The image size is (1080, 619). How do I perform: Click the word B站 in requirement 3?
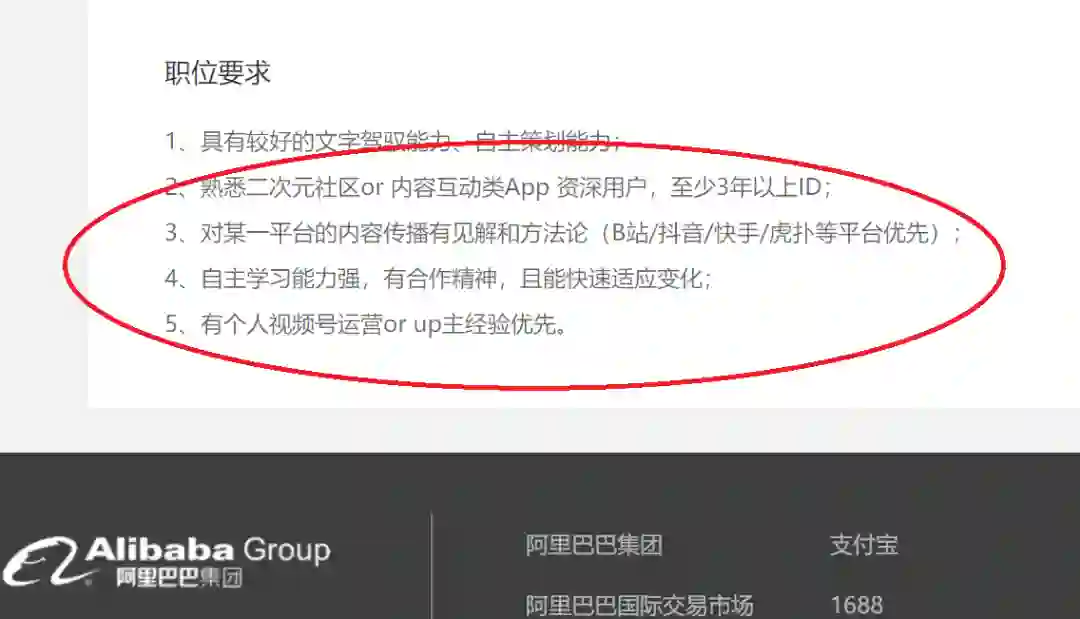point(630,233)
